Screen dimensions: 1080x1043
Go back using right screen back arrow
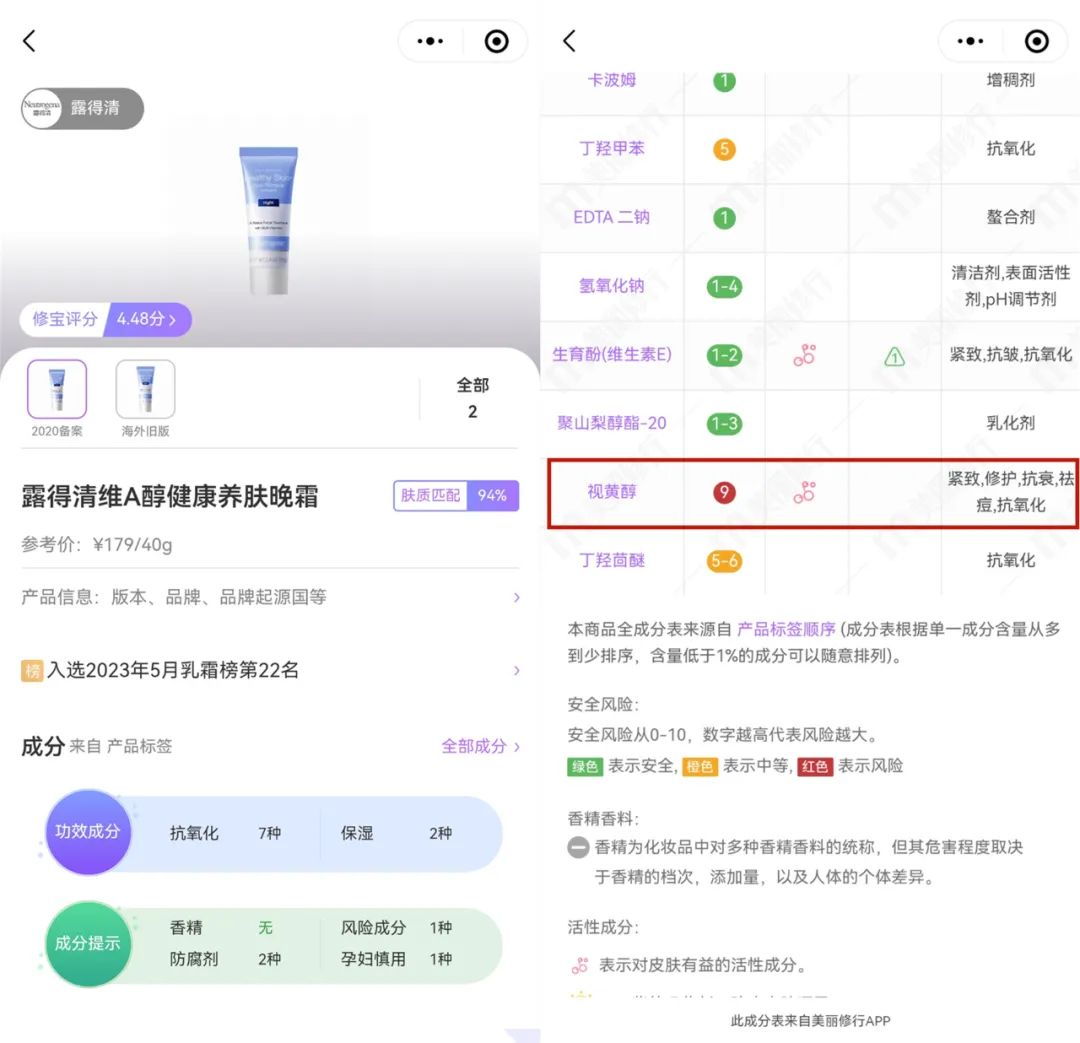(x=570, y=41)
